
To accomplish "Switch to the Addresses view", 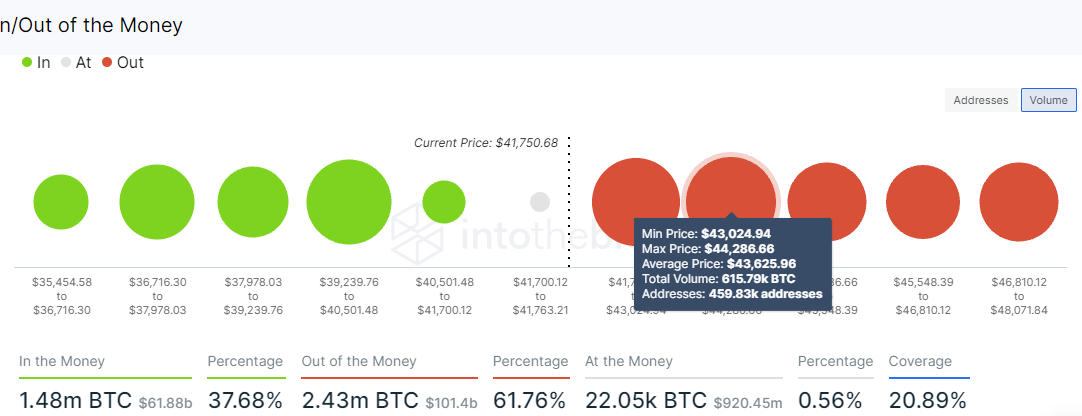I will point(981,100).
